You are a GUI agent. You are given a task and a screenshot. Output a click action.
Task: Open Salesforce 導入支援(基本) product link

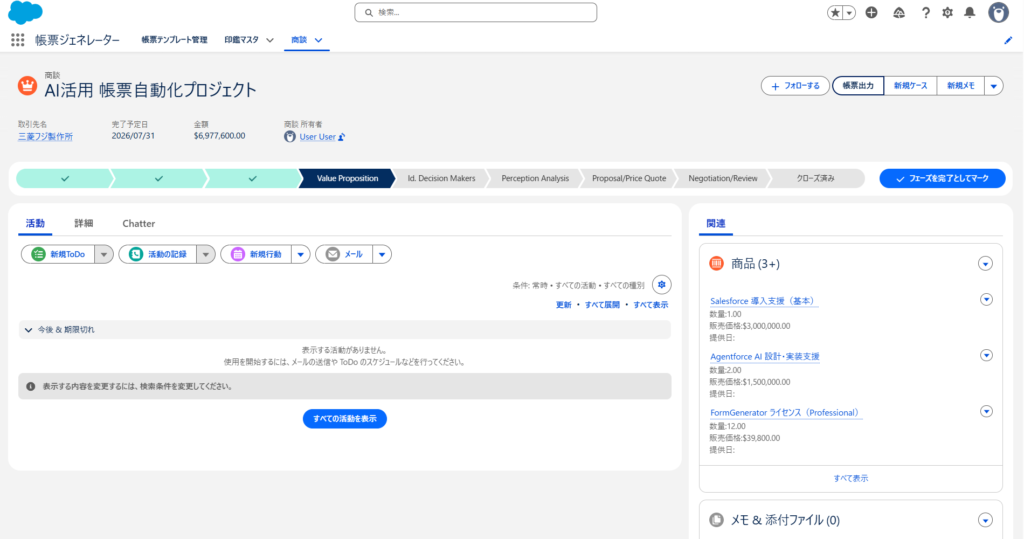[x=762, y=301]
